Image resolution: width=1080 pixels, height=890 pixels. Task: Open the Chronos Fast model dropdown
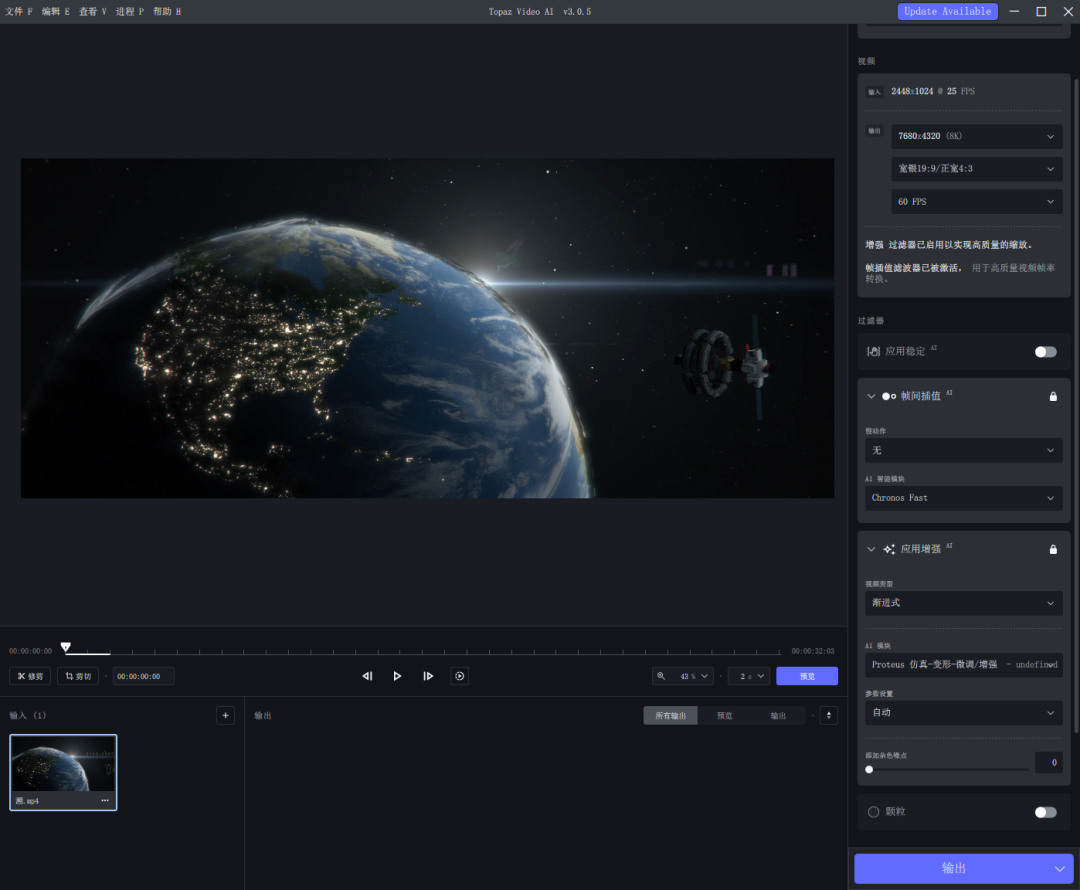pos(964,498)
